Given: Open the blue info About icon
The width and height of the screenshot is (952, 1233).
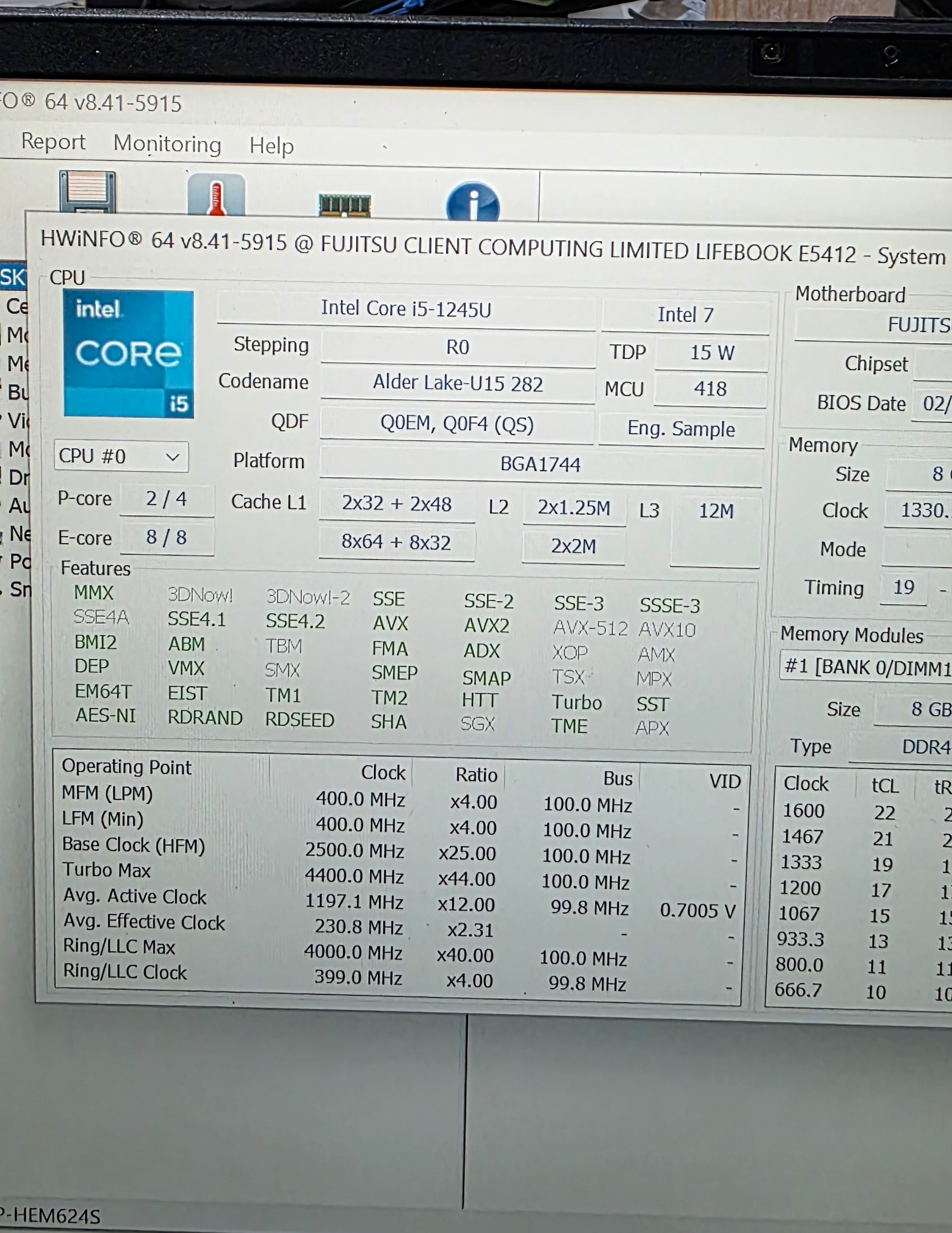Looking at the screenshot, I should pyautogui.click(x=473, y=201).
